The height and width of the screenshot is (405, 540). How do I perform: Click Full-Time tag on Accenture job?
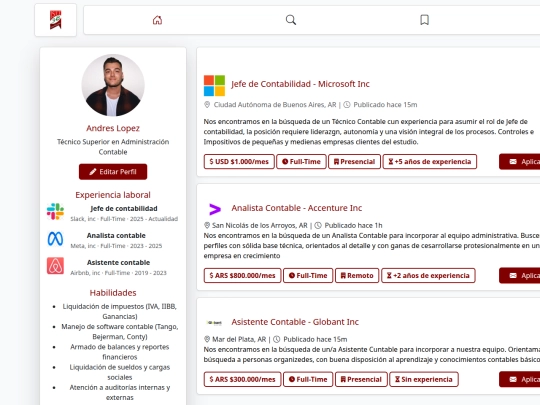tap(308, 276)
